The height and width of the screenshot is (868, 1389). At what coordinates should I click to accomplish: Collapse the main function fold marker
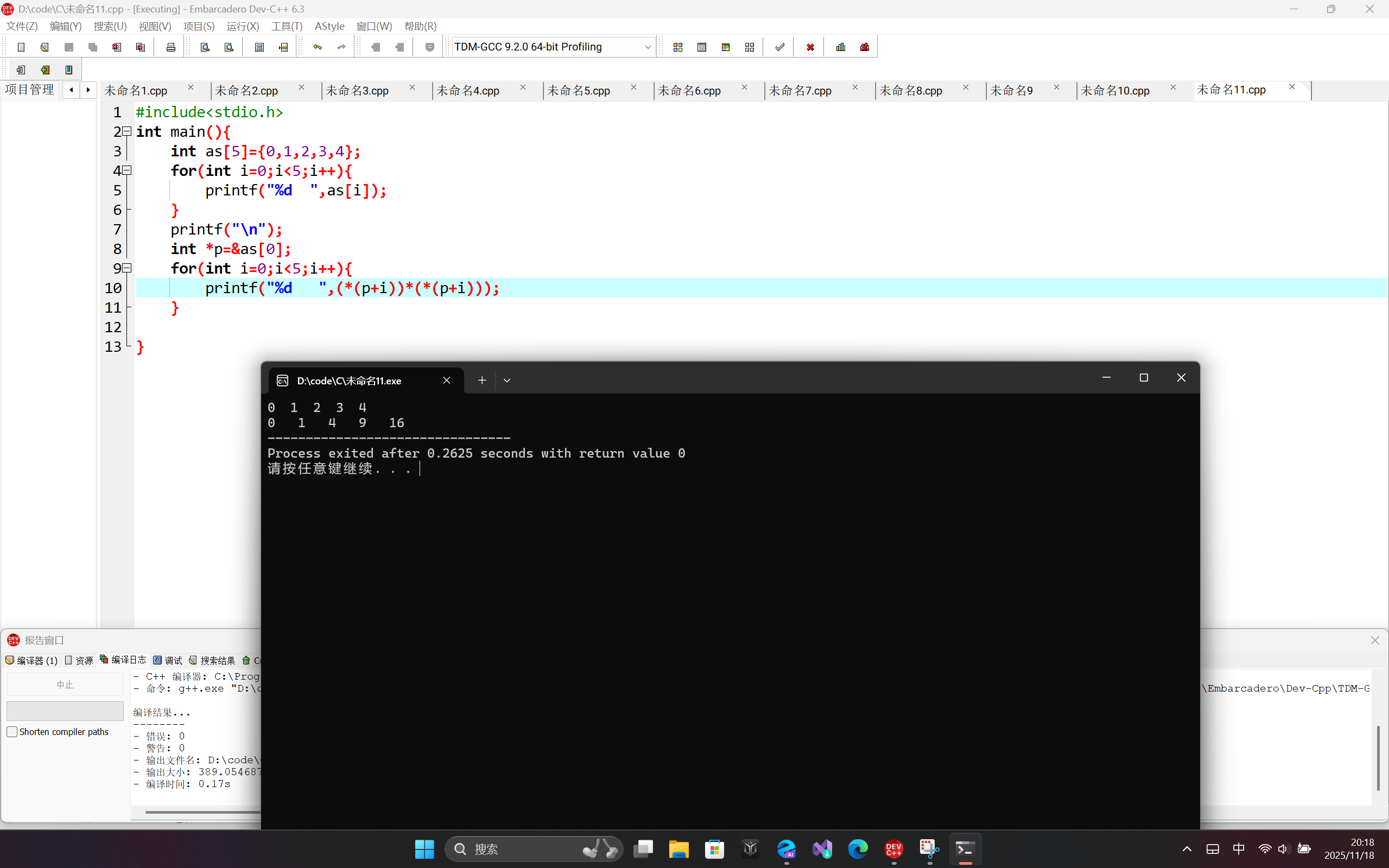pyautogui.click(x=128, y=131)
